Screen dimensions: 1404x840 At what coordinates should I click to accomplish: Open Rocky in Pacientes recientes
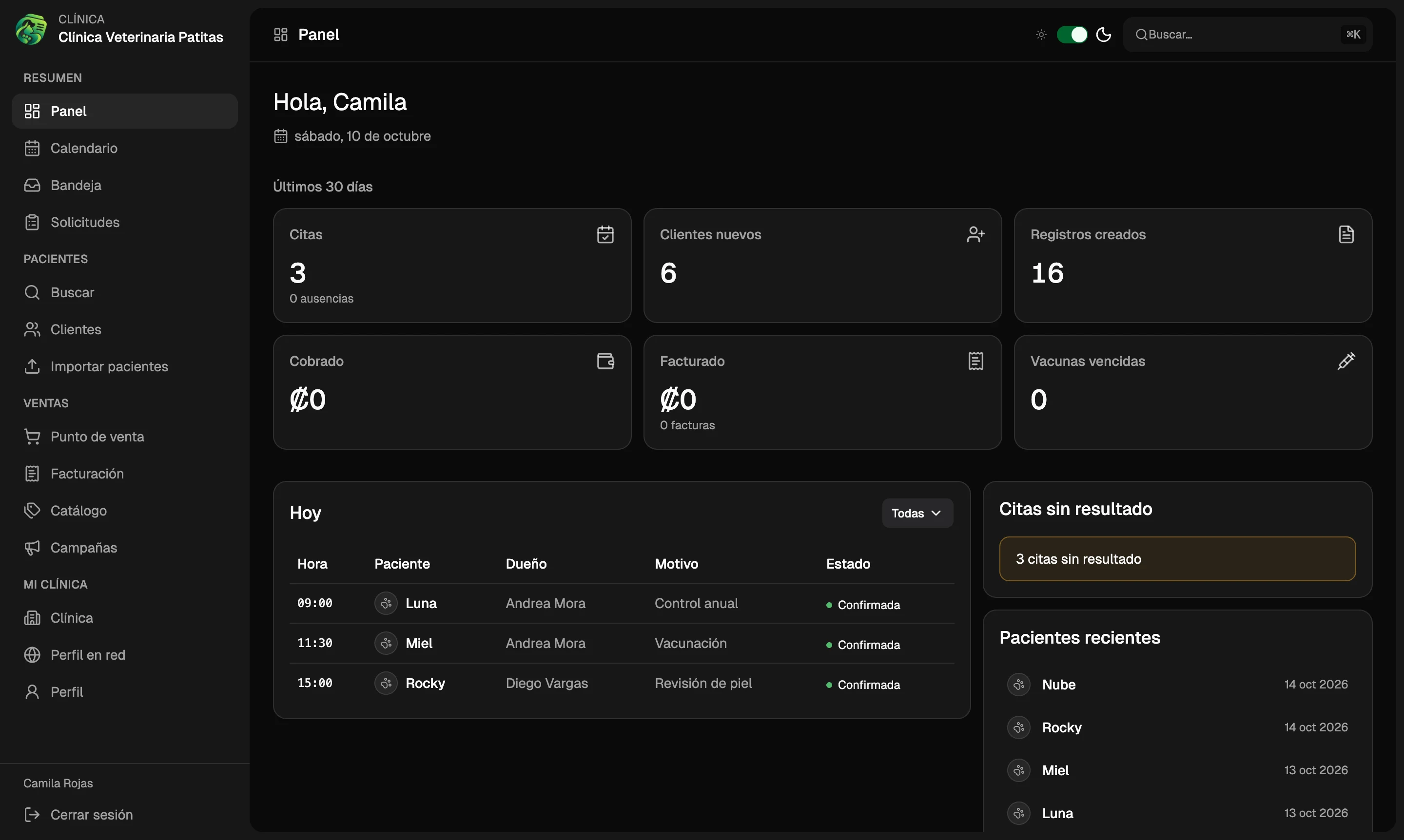[x=1177, y=727]
